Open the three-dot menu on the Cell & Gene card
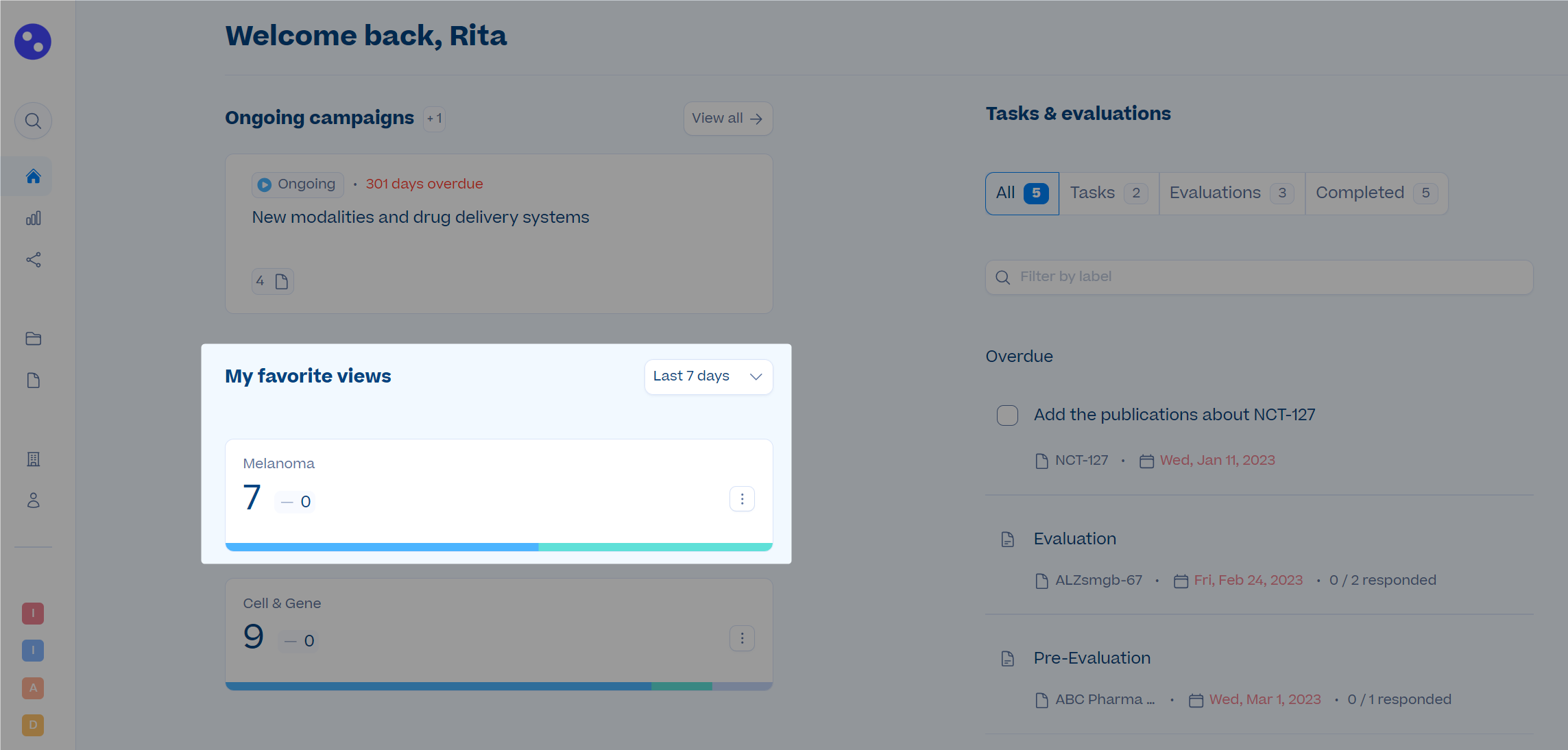Screen dimensions: 1568x750 click(x=742, y=638)
